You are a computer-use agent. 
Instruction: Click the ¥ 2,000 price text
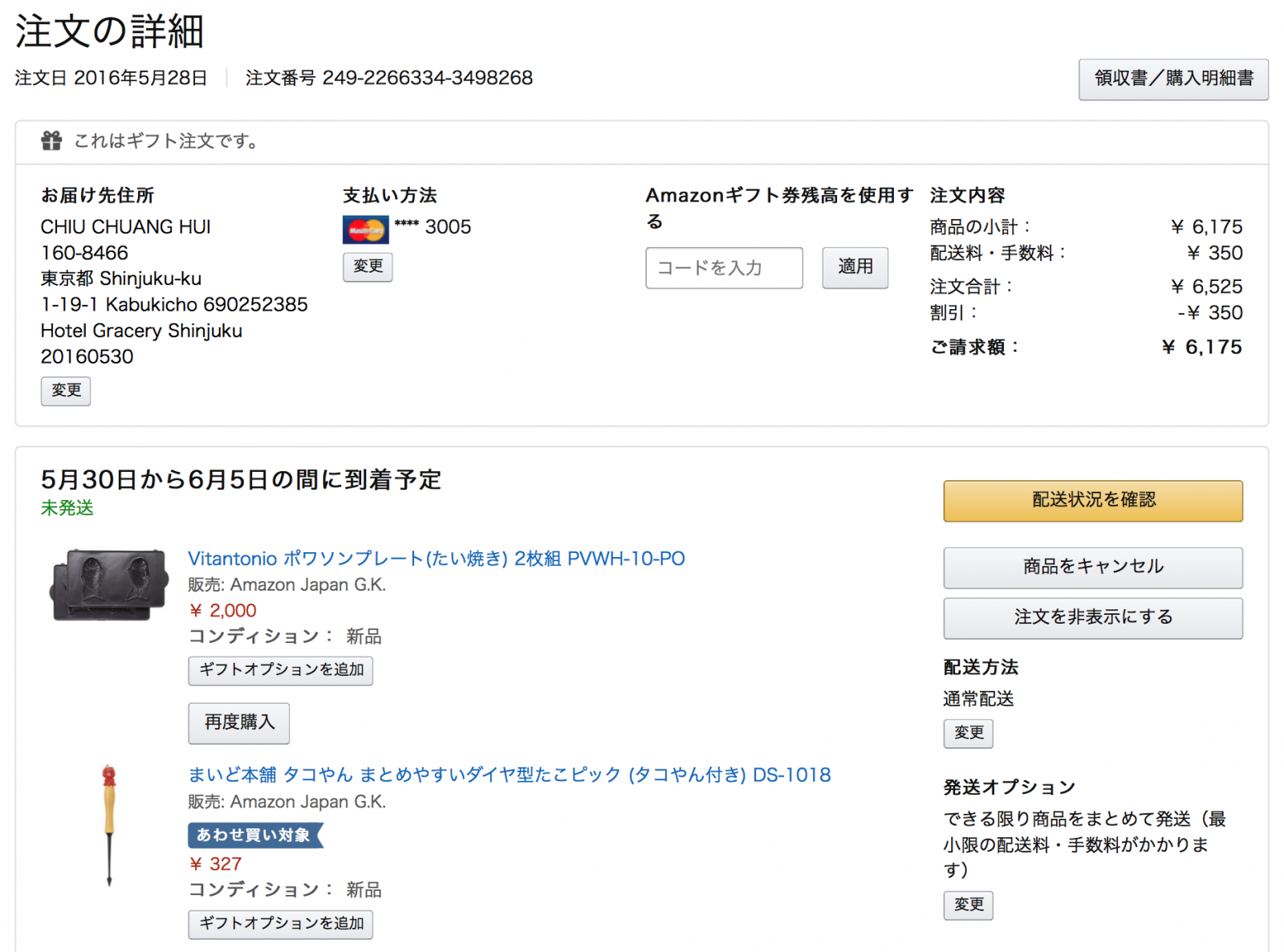pyautogui.click(x=222, y=611)
